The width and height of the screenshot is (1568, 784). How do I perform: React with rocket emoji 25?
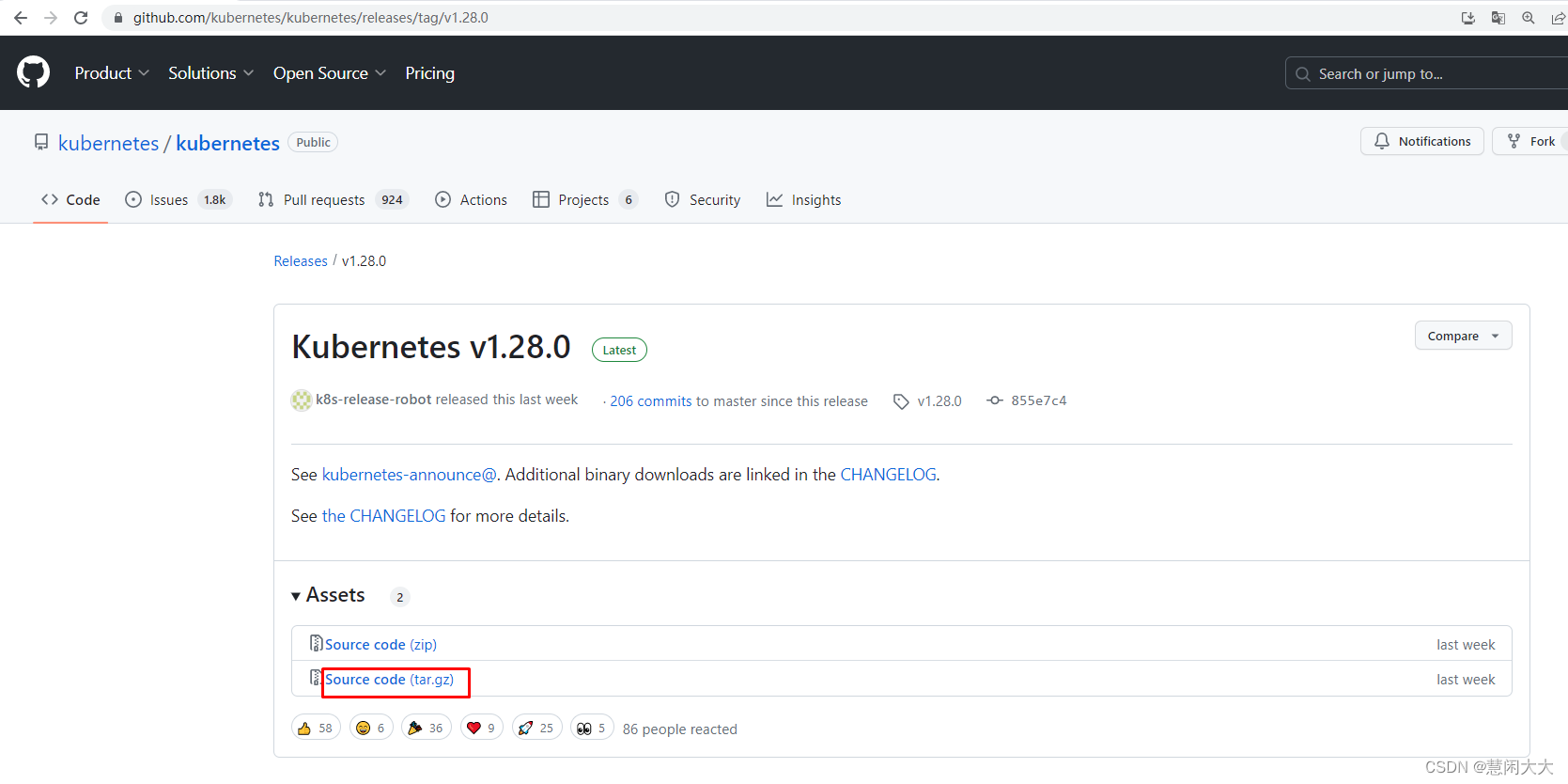537,728
